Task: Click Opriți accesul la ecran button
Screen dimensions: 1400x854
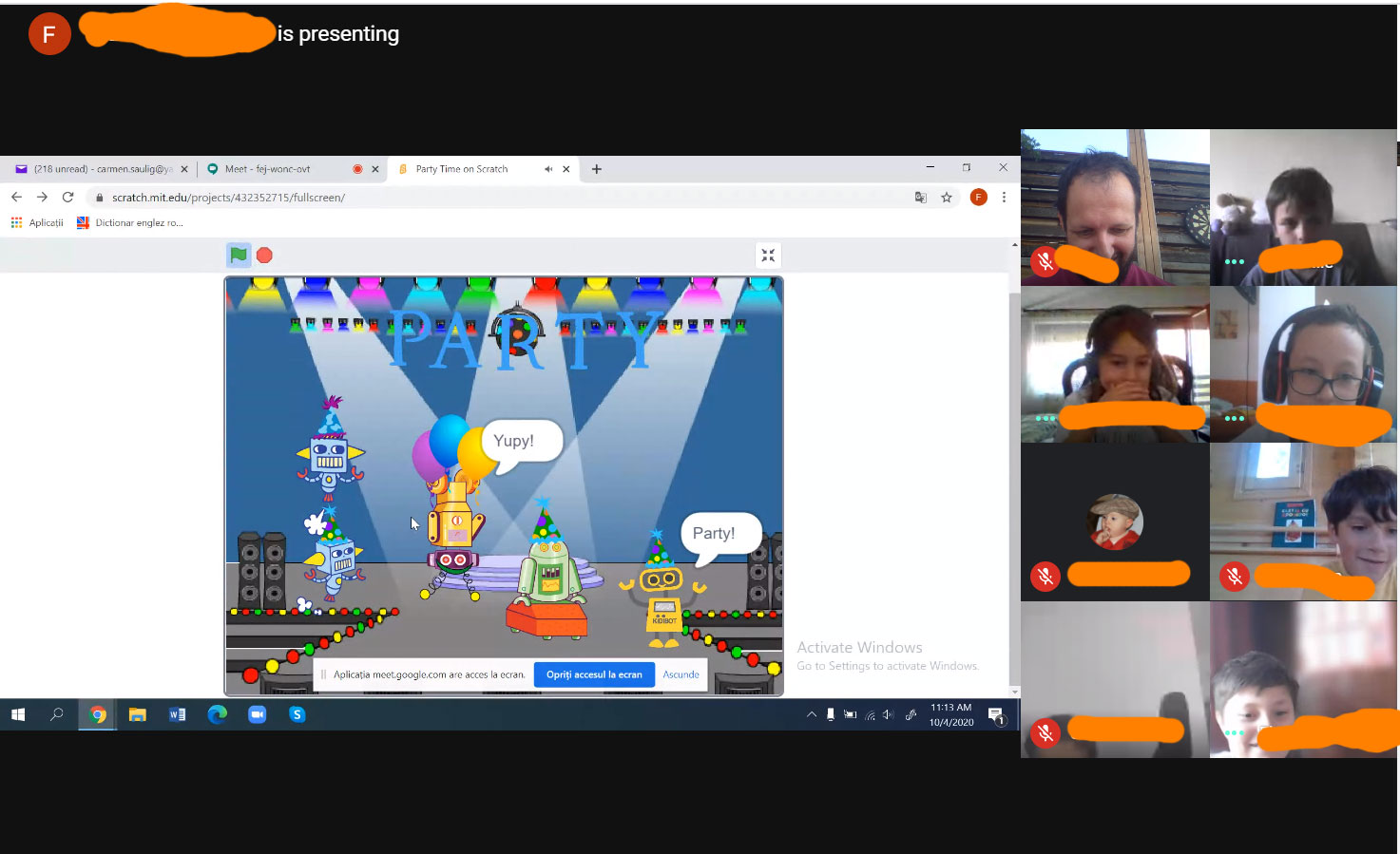Action: coord(594,674)
